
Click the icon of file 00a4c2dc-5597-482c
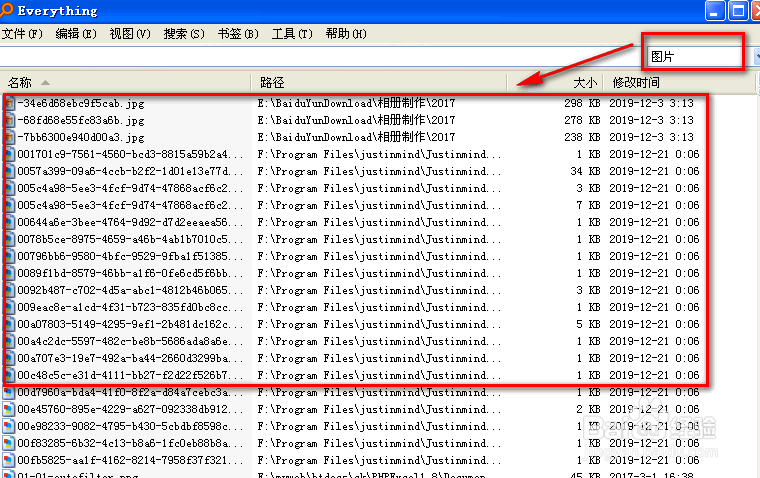pos(9,341)
